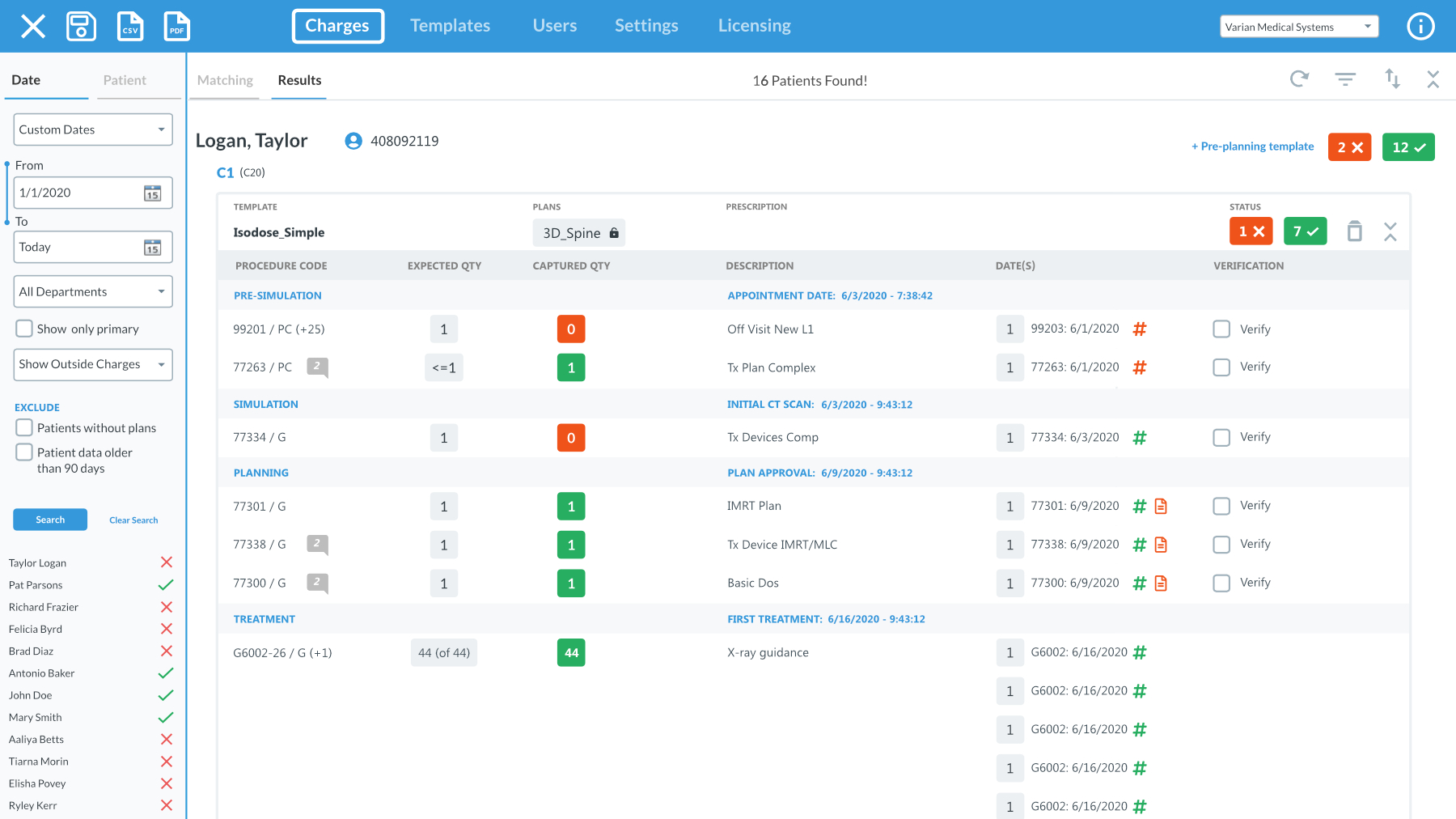Select the 3D_Spine plan chip
This screenshot has width=1456, height=819.
tap(578, 233)
